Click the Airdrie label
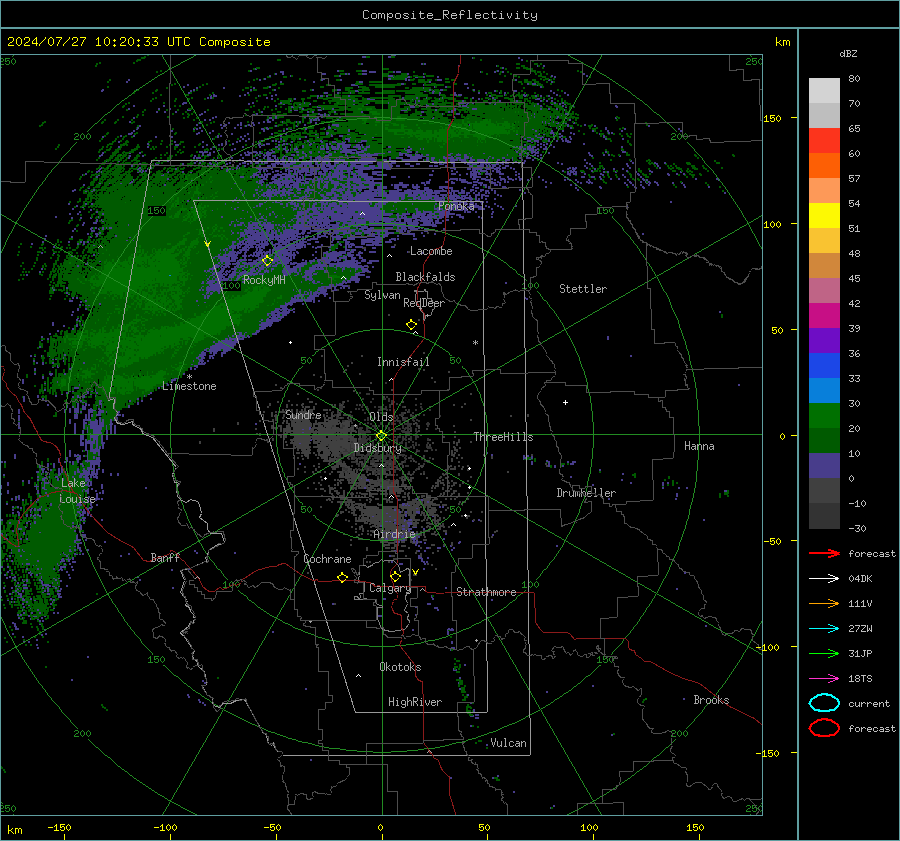 (x=394, y=534)
